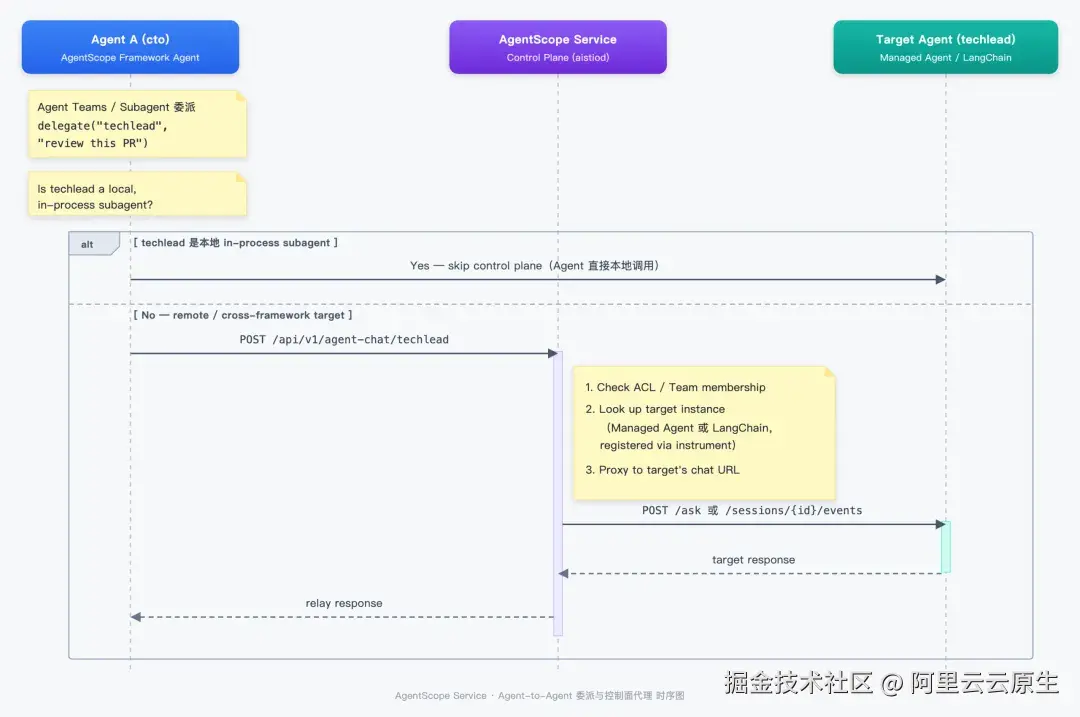
Task: Click the 'Yes — skip control plane' message label
Action: [x=534, y=266]
